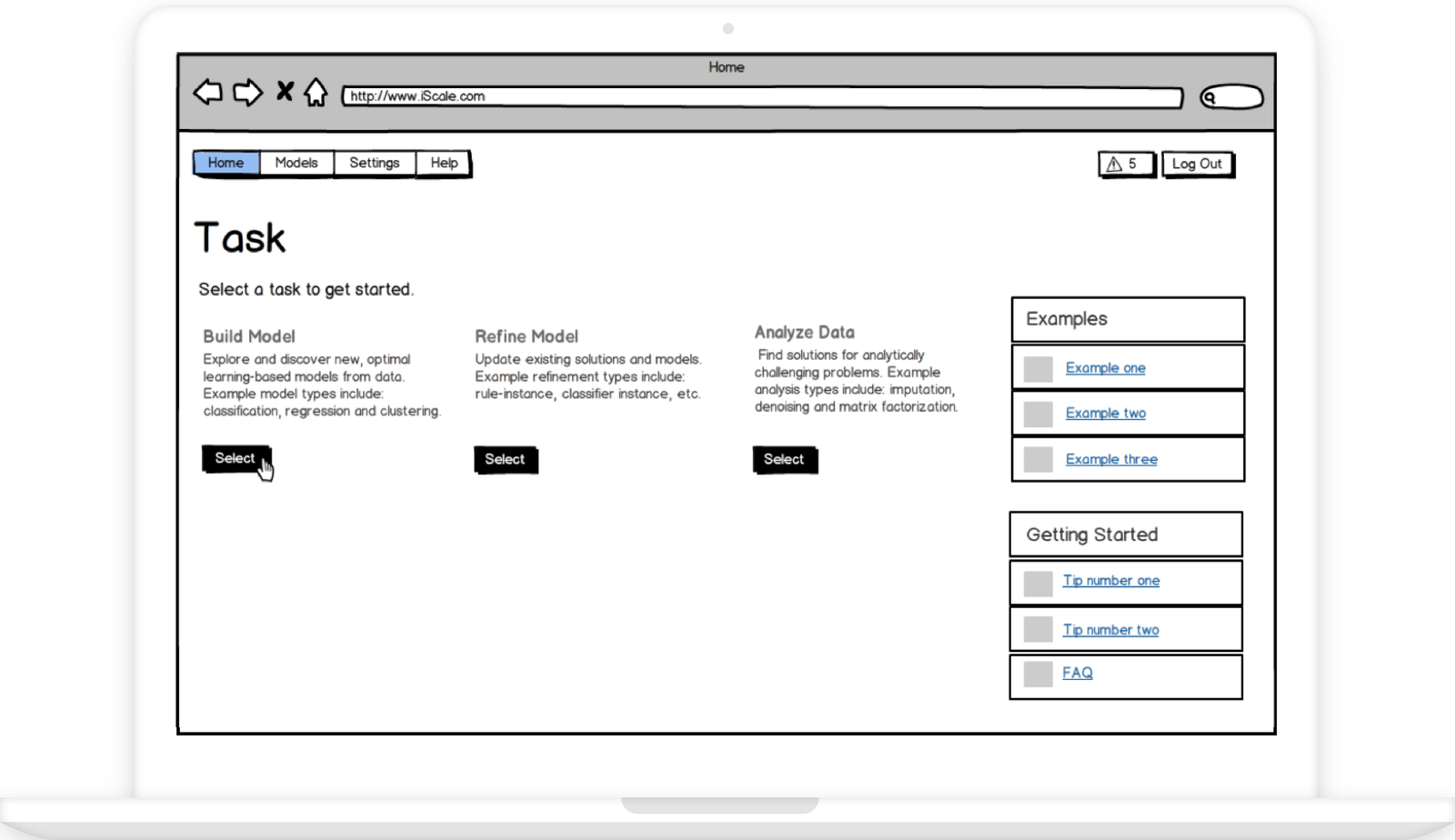Switch to the Models tab

pyautogui.click(x=296, y=163)
